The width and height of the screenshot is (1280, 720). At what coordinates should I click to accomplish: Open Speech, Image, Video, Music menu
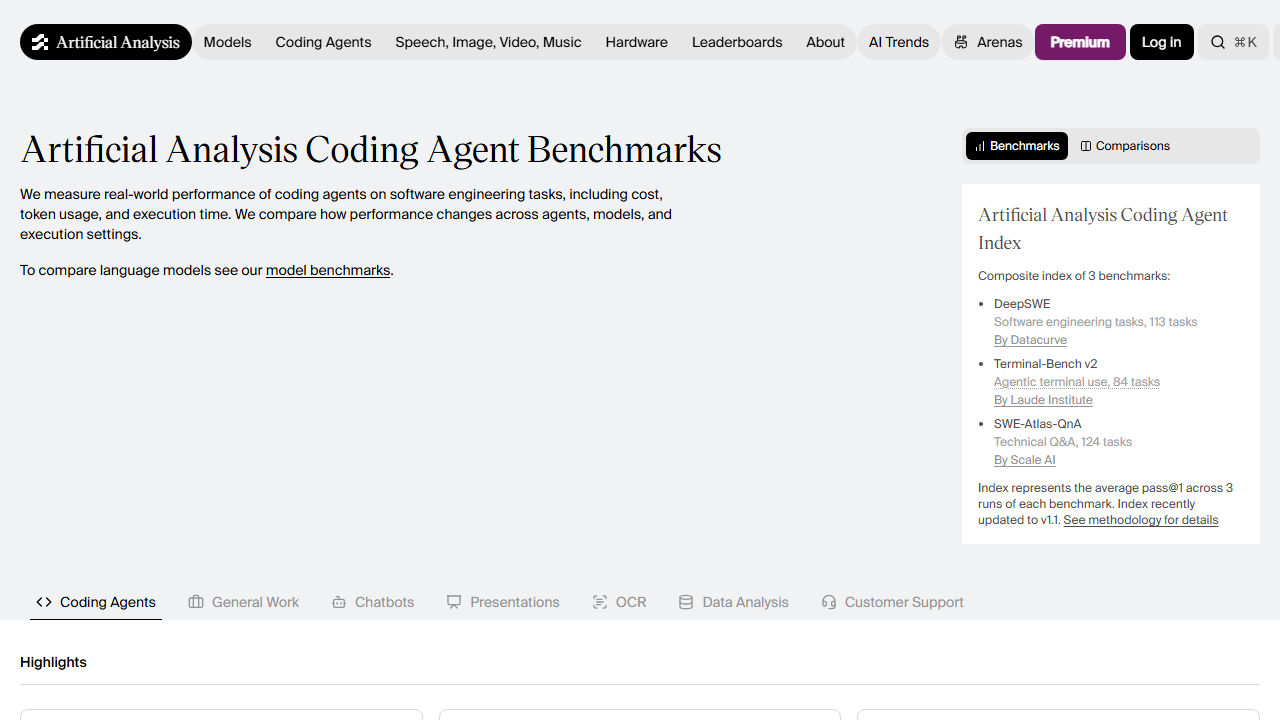488,42
